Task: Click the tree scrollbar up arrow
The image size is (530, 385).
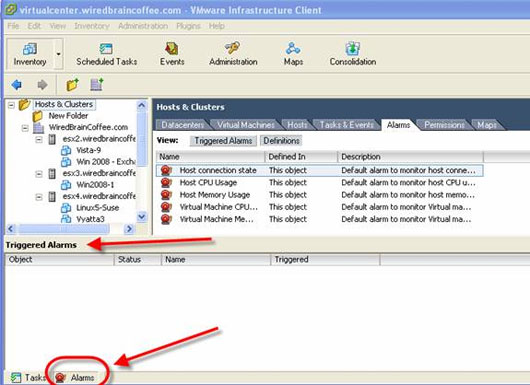Action: (142, 105)
